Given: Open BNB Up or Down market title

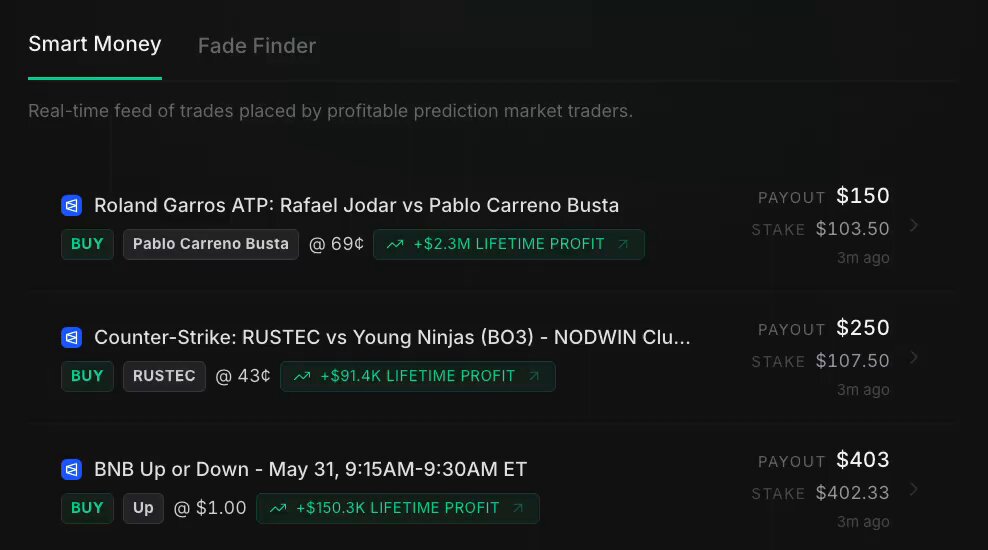Looking at the screenshot, I should point(311,469).
